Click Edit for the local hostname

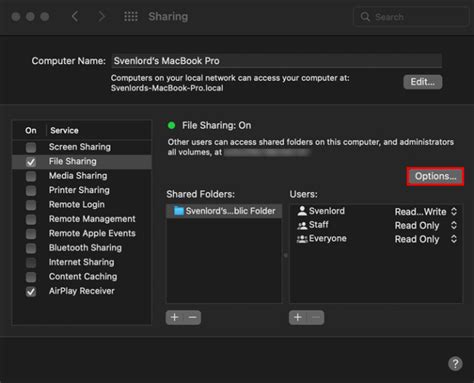click(423, 82)
